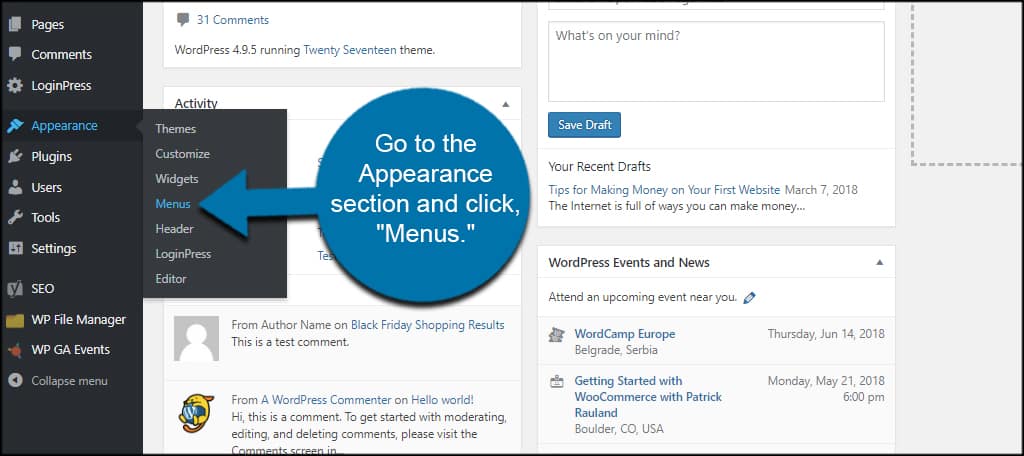Click 'Boulder, CO, USA' location text
This screenshot has width=1024, height=456.
pyautogui.click(x=619, y=429)
